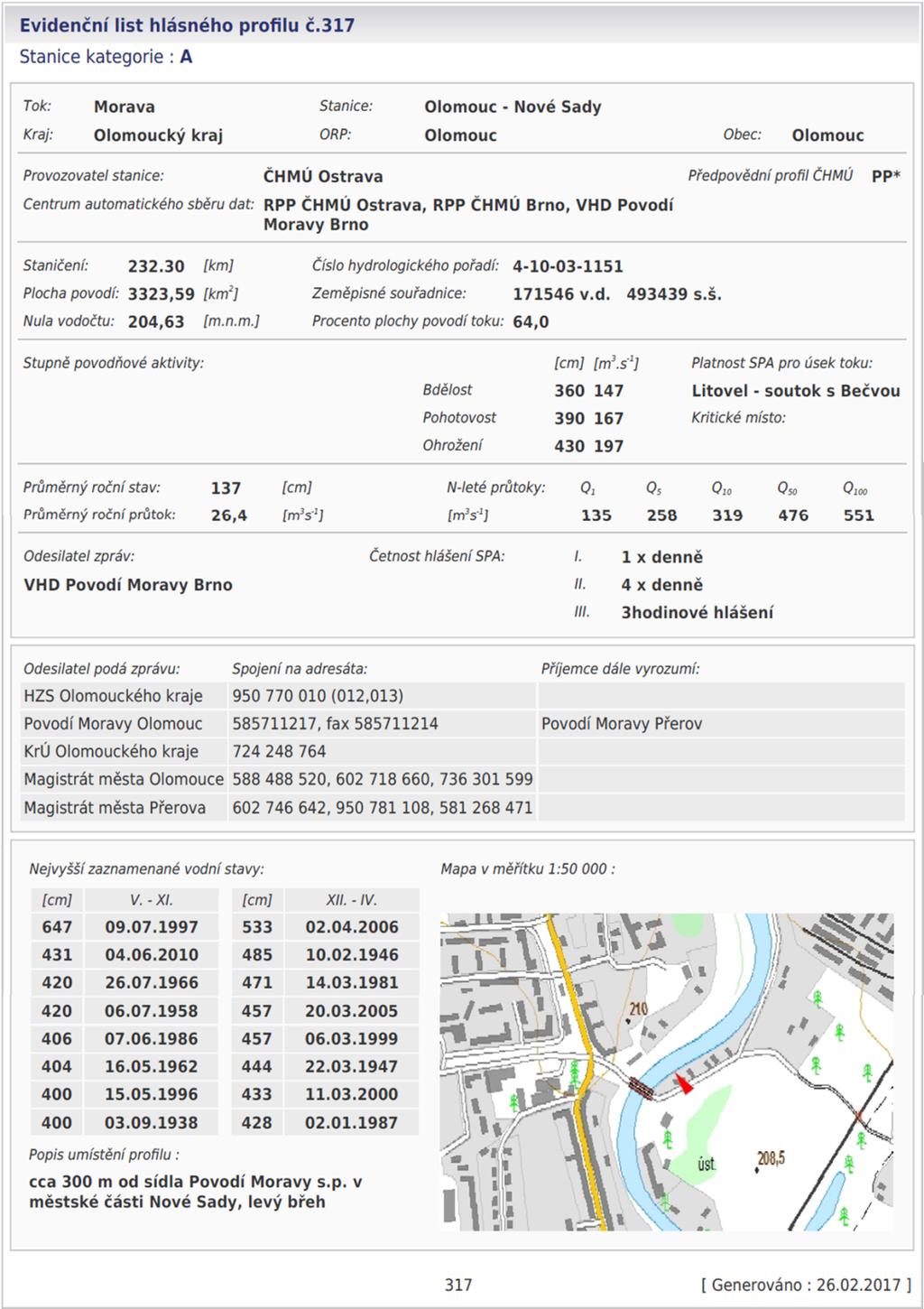Screen dimensions: 924x1309
Task: Select the Pohotovost level value "390"
Action: (x=569, y=419)
